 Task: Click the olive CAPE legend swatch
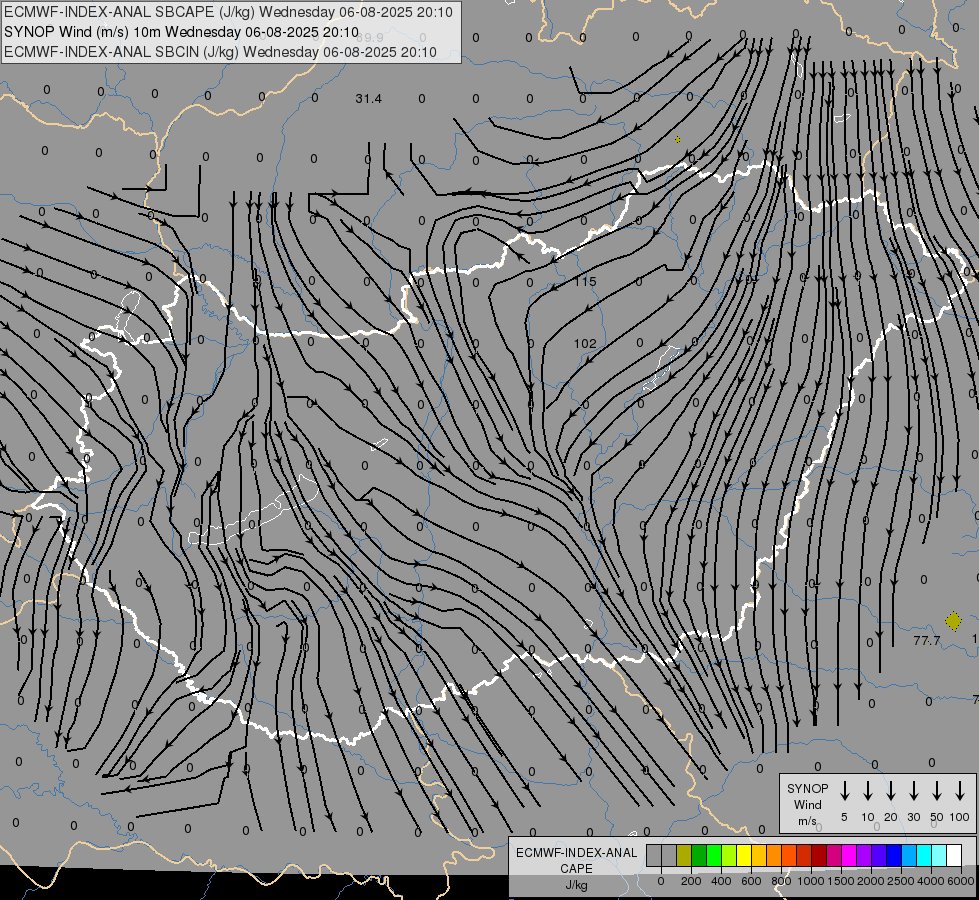[x=684, y=855]
